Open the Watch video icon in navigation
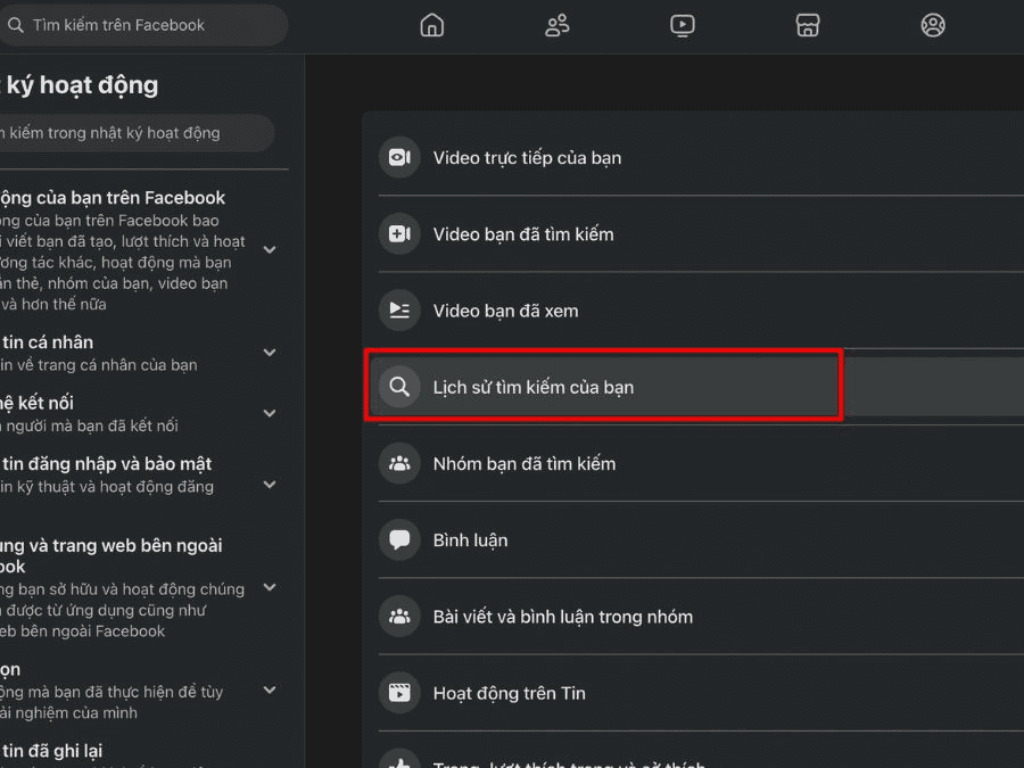This screenshot has height=768, width=1024. point(682,25)
